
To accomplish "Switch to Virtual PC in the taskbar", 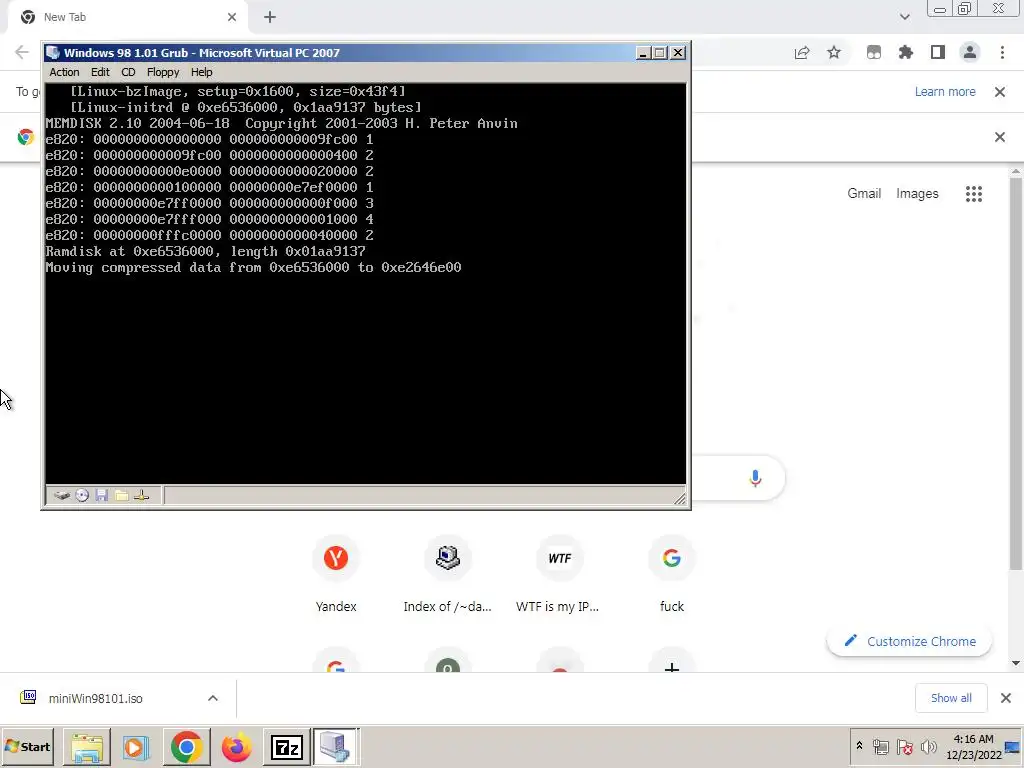I will click(x=336, y=746).
